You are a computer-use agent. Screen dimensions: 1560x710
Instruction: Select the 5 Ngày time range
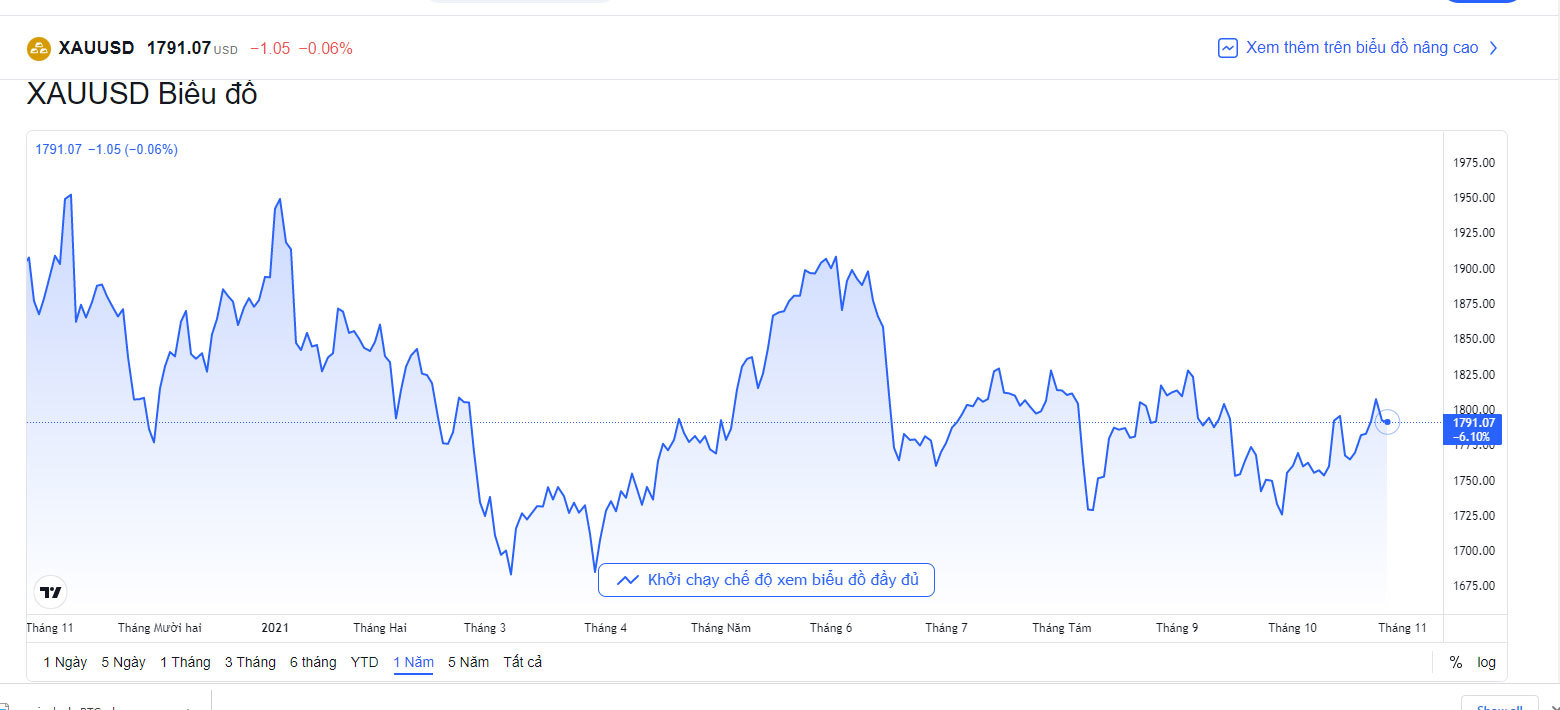click(x=123, y=662)
